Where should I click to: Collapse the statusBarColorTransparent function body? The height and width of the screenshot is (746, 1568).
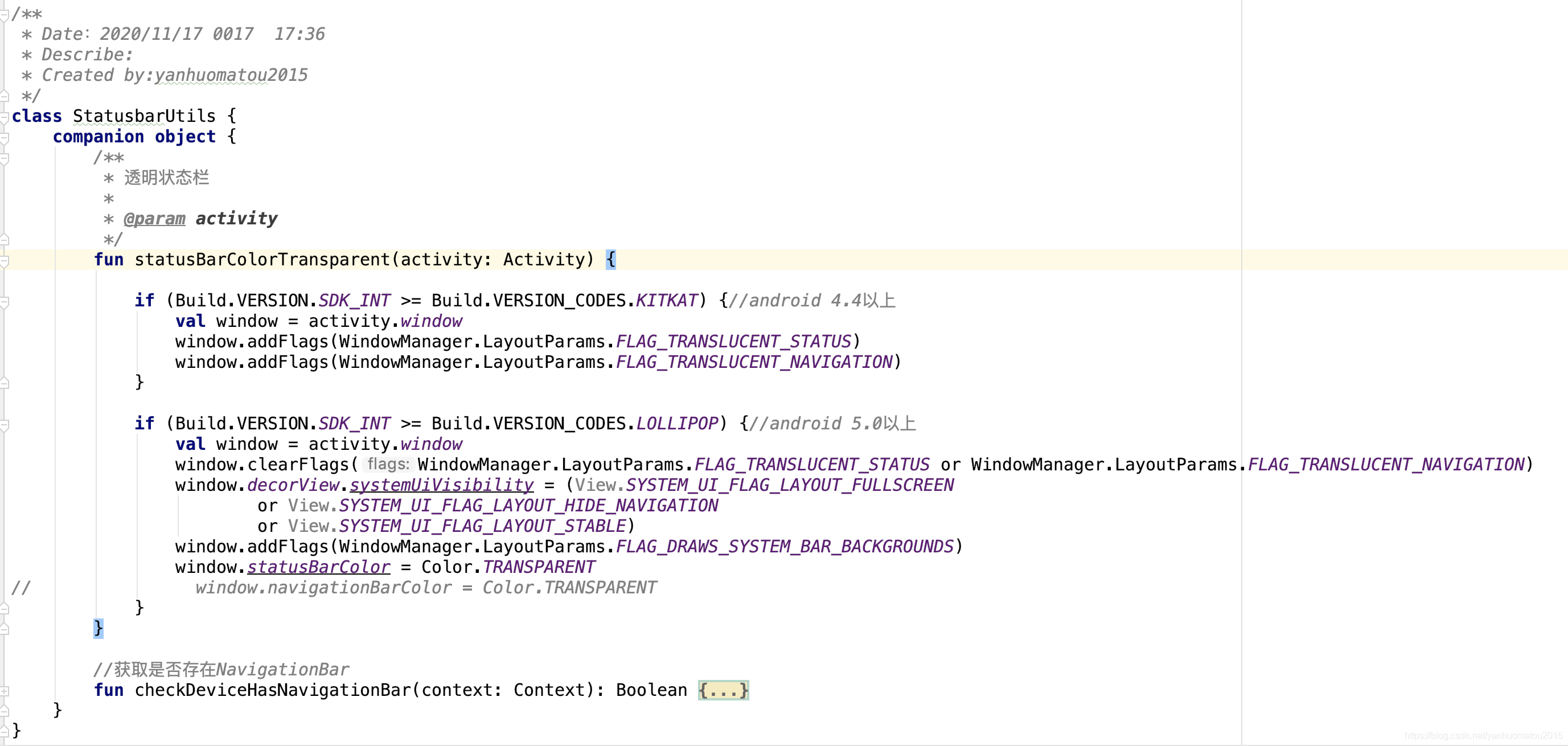[3, 261]
